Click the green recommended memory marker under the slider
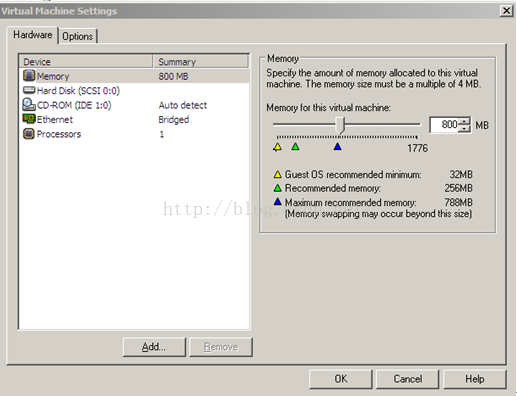Image resolution: width=517 pixels, height=396 pixels. click(295, 147)
